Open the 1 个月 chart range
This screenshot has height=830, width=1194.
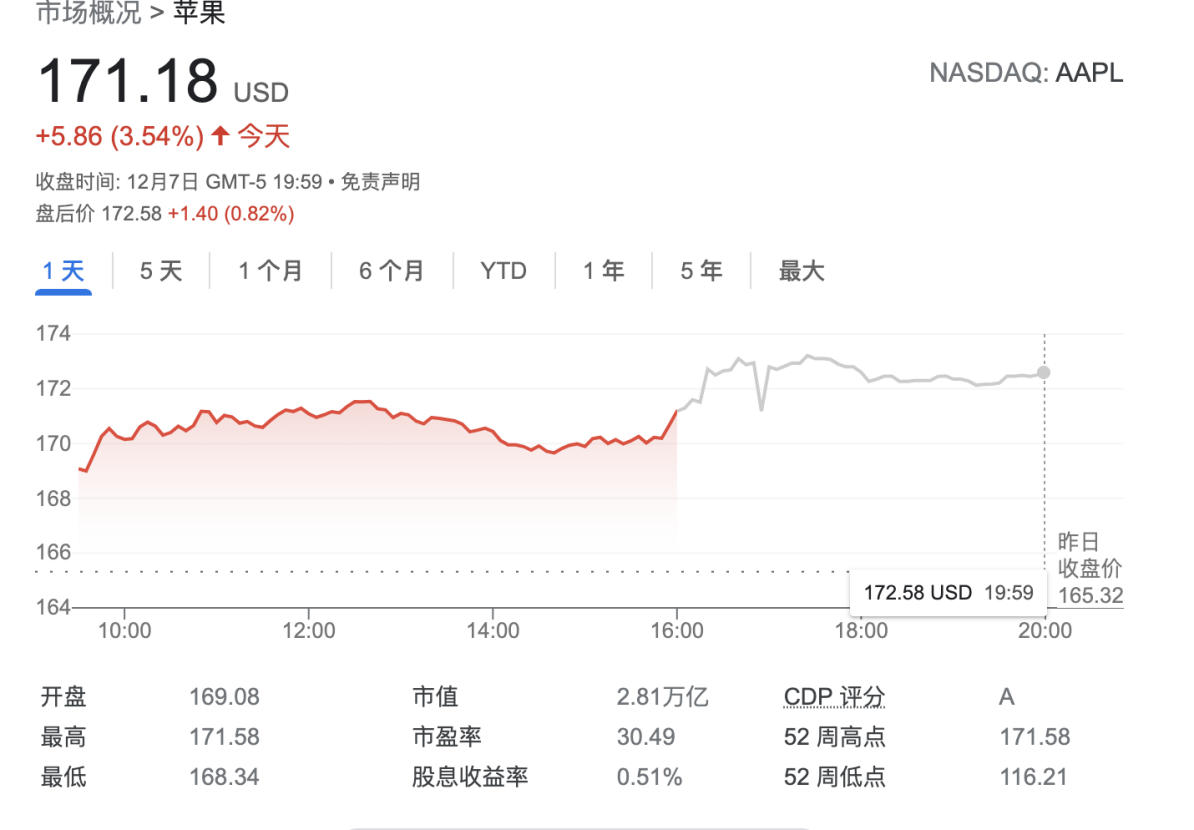click(x=270, y=271)
